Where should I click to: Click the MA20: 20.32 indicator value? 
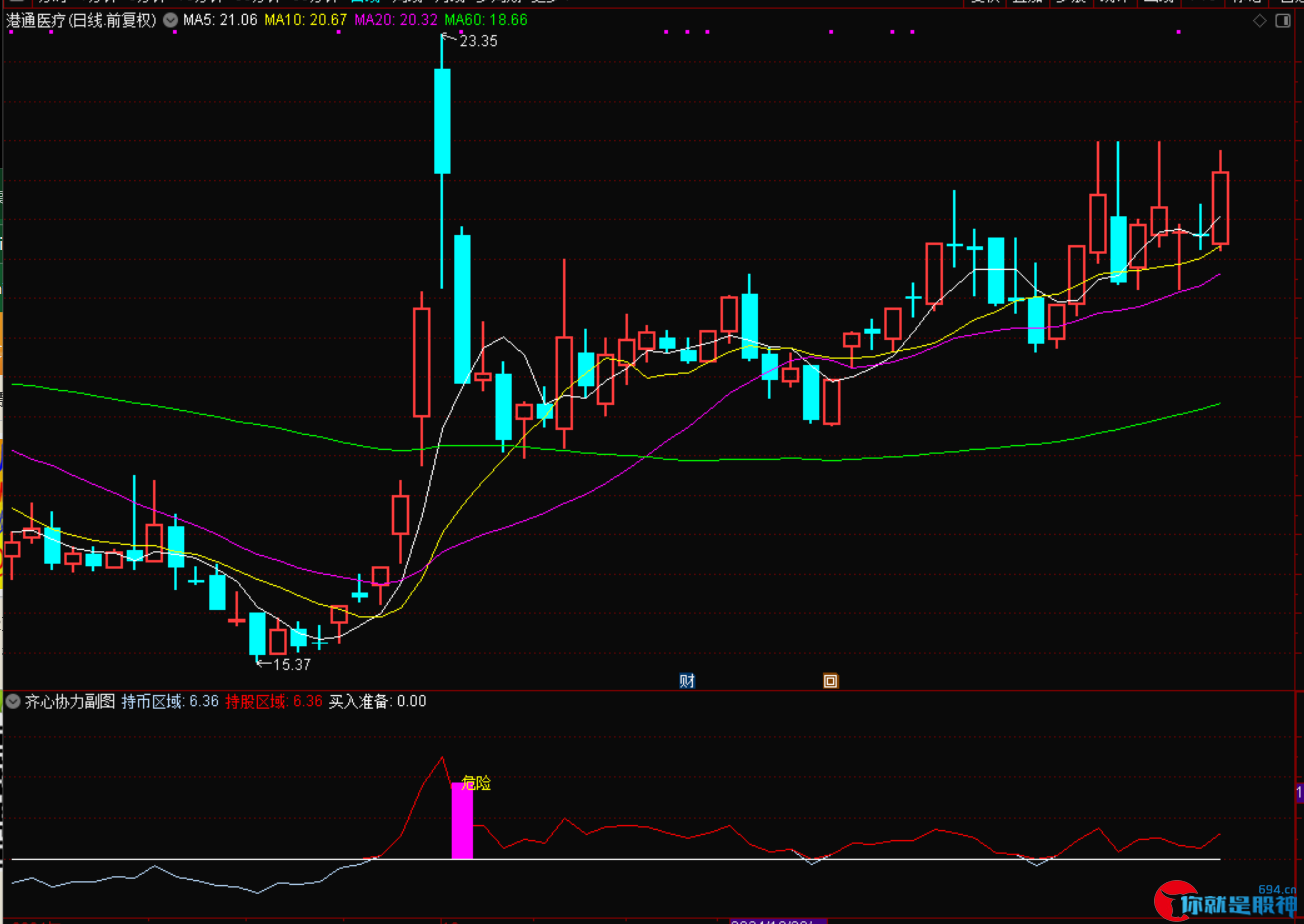[x=397, y=20]
